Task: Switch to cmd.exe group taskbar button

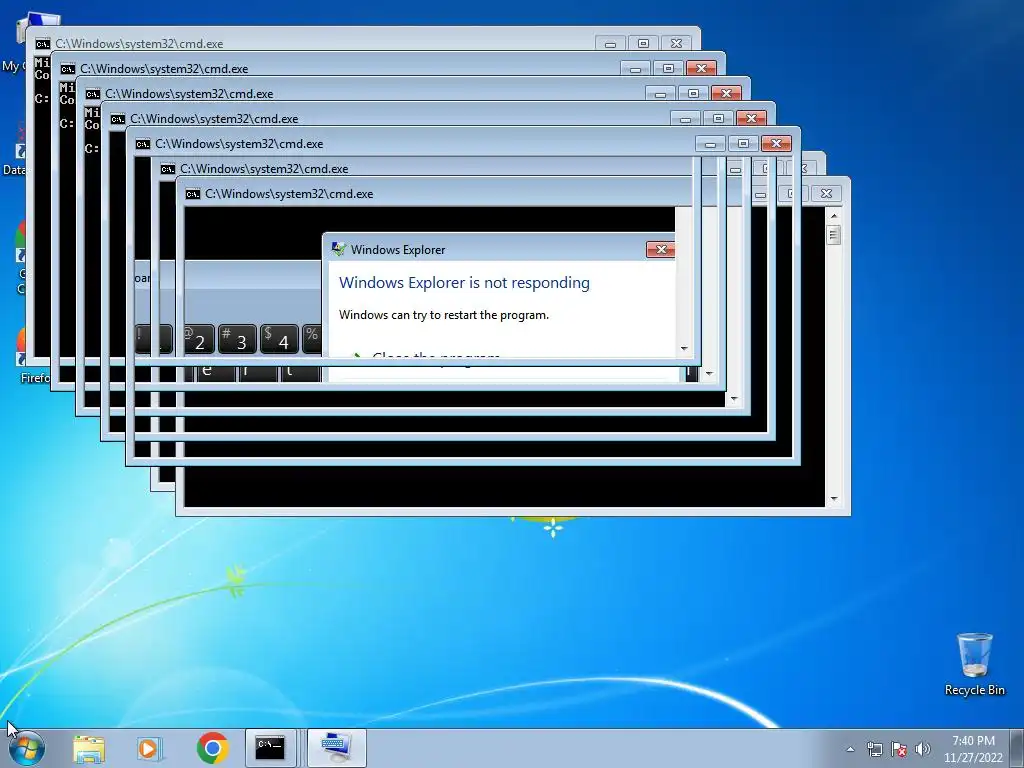Action: click(x=270, y=748)
